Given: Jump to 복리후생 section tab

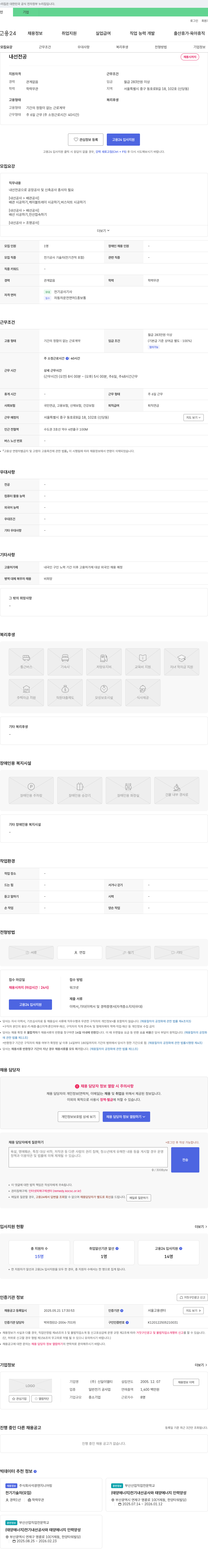Looking at the screenshot, I should [122, 47].
